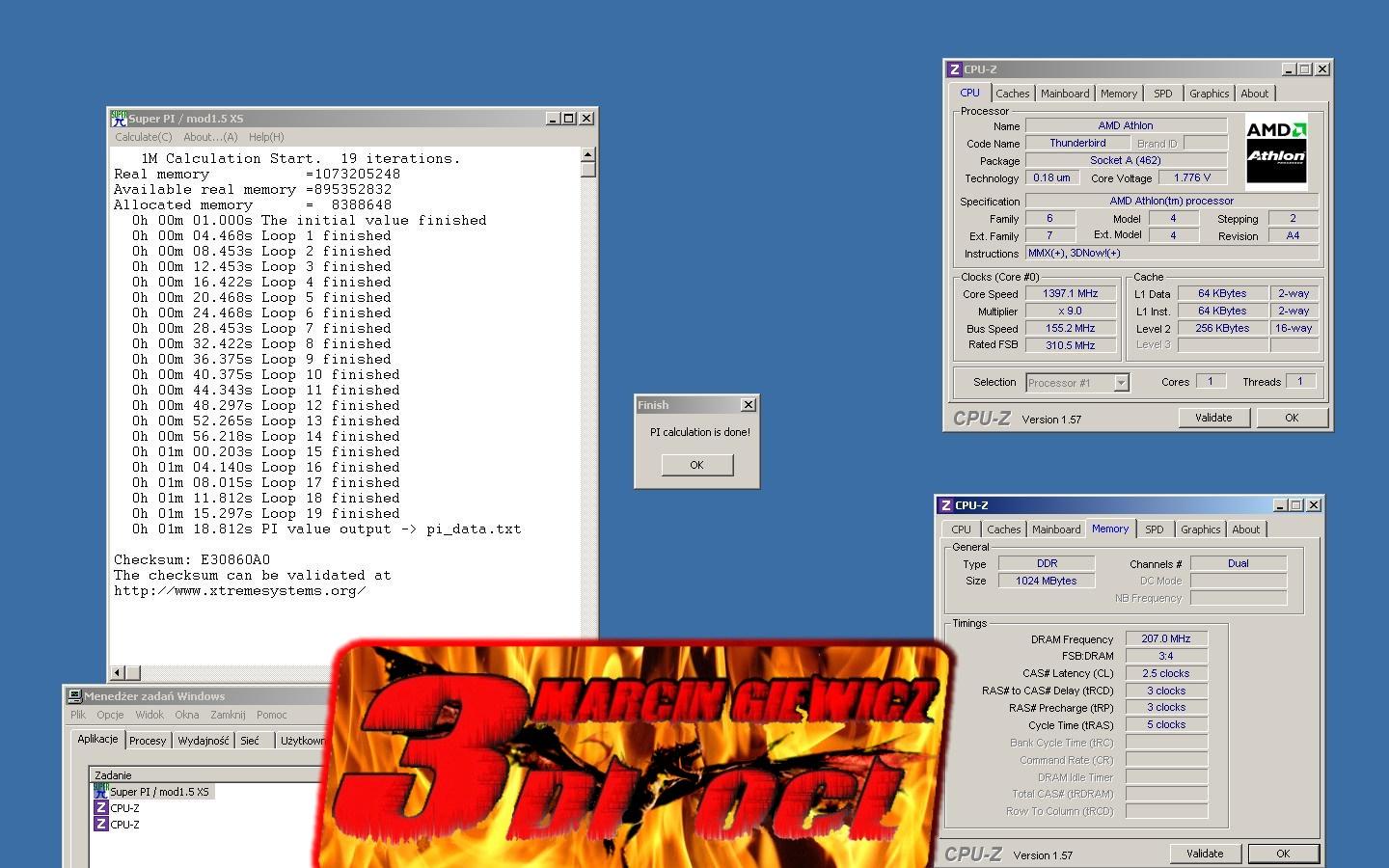Screen dimensions: 1389x868
Task: Open the Memory tab in top CPU-Z window
Action: pos(1119,94)
